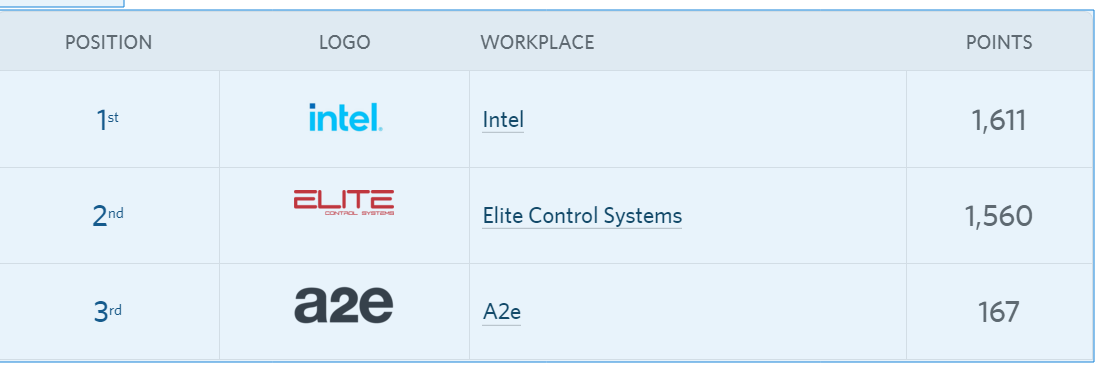Sort by the POSITION column header

pyautogui.click(x=109, y=43)
